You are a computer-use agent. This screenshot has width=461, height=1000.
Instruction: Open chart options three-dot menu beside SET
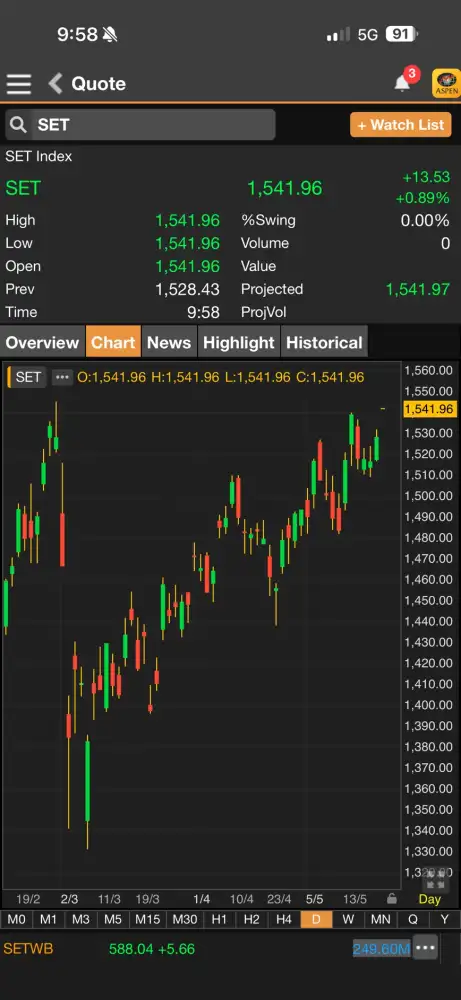point(61,377)
